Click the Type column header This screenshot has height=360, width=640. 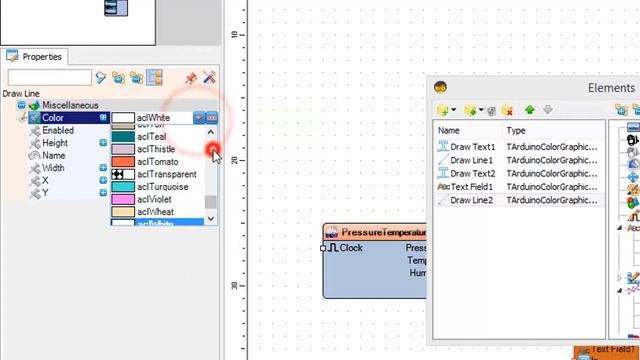click(516, 131)
